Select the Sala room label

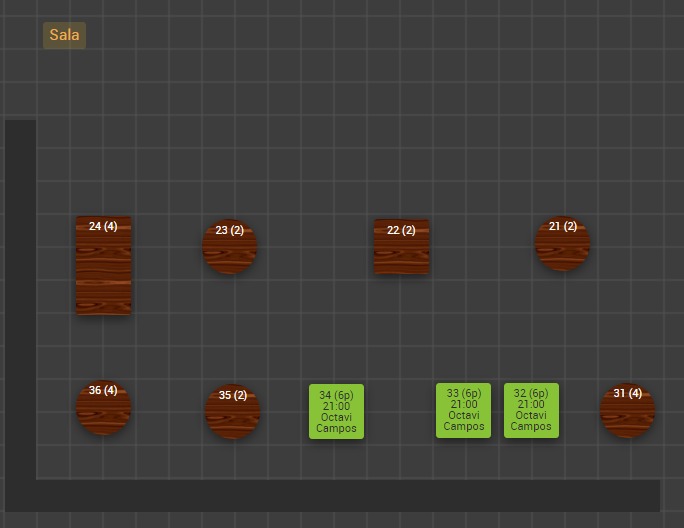pos(64,35)
